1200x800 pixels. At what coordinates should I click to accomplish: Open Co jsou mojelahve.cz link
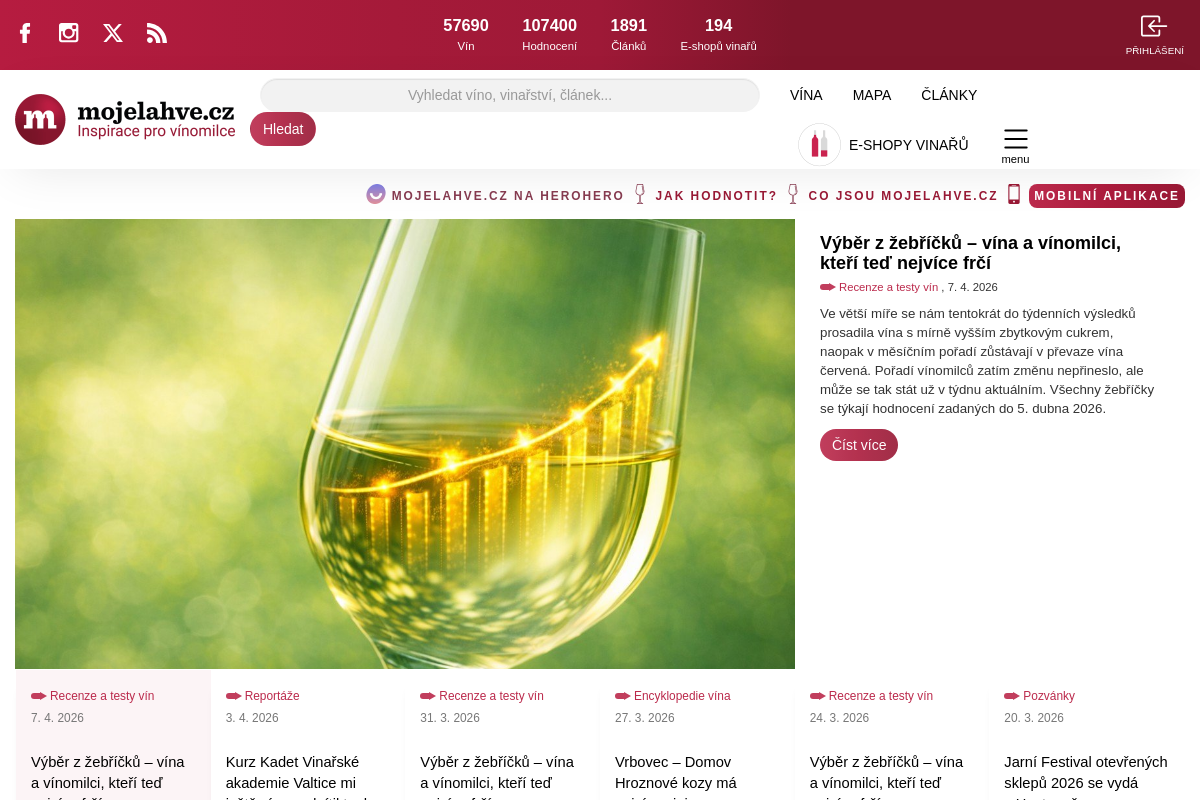pos(903,196)
